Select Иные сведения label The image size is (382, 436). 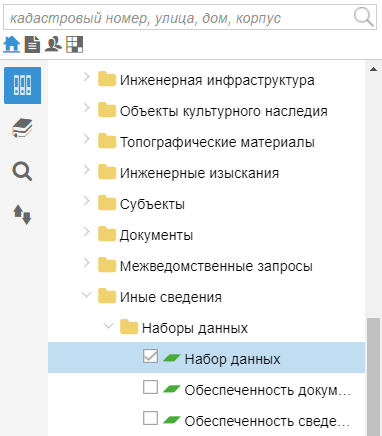171,297
